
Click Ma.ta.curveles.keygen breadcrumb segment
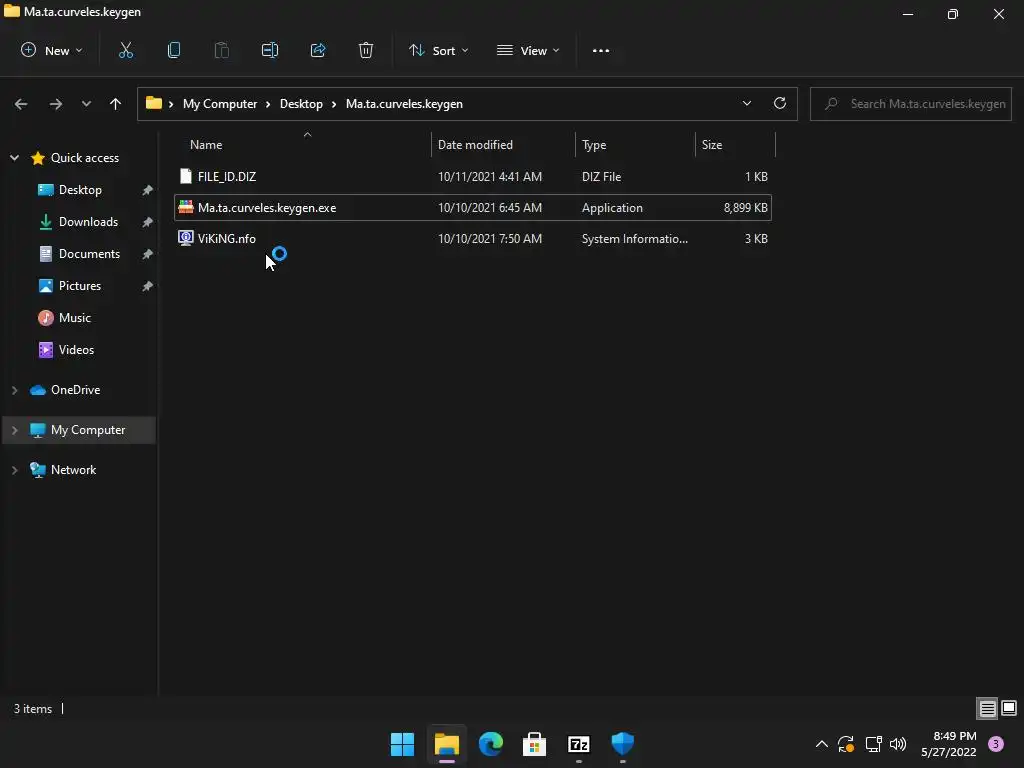click(404, 104)
